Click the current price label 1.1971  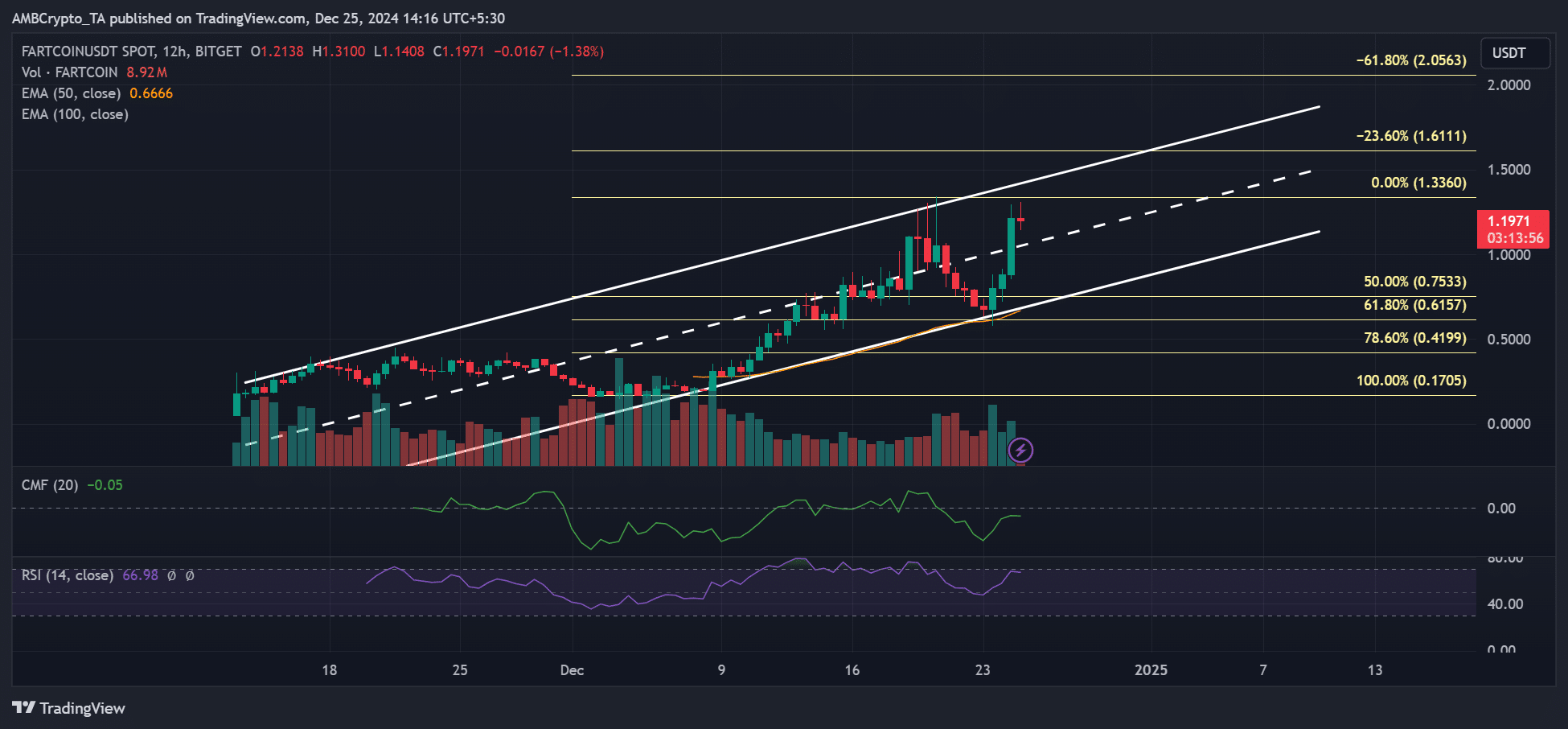[x=1513, y=229]
